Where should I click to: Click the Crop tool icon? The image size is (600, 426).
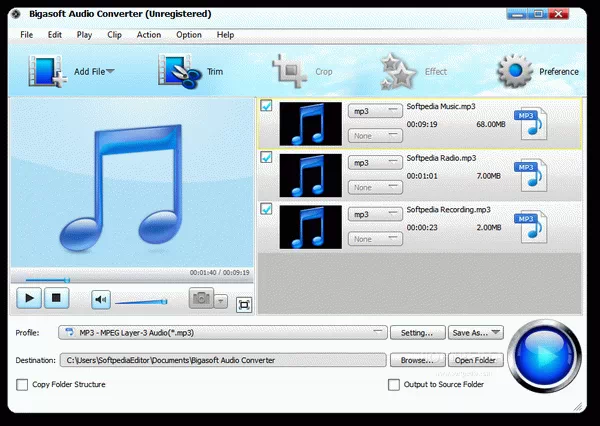click(289, 71)
